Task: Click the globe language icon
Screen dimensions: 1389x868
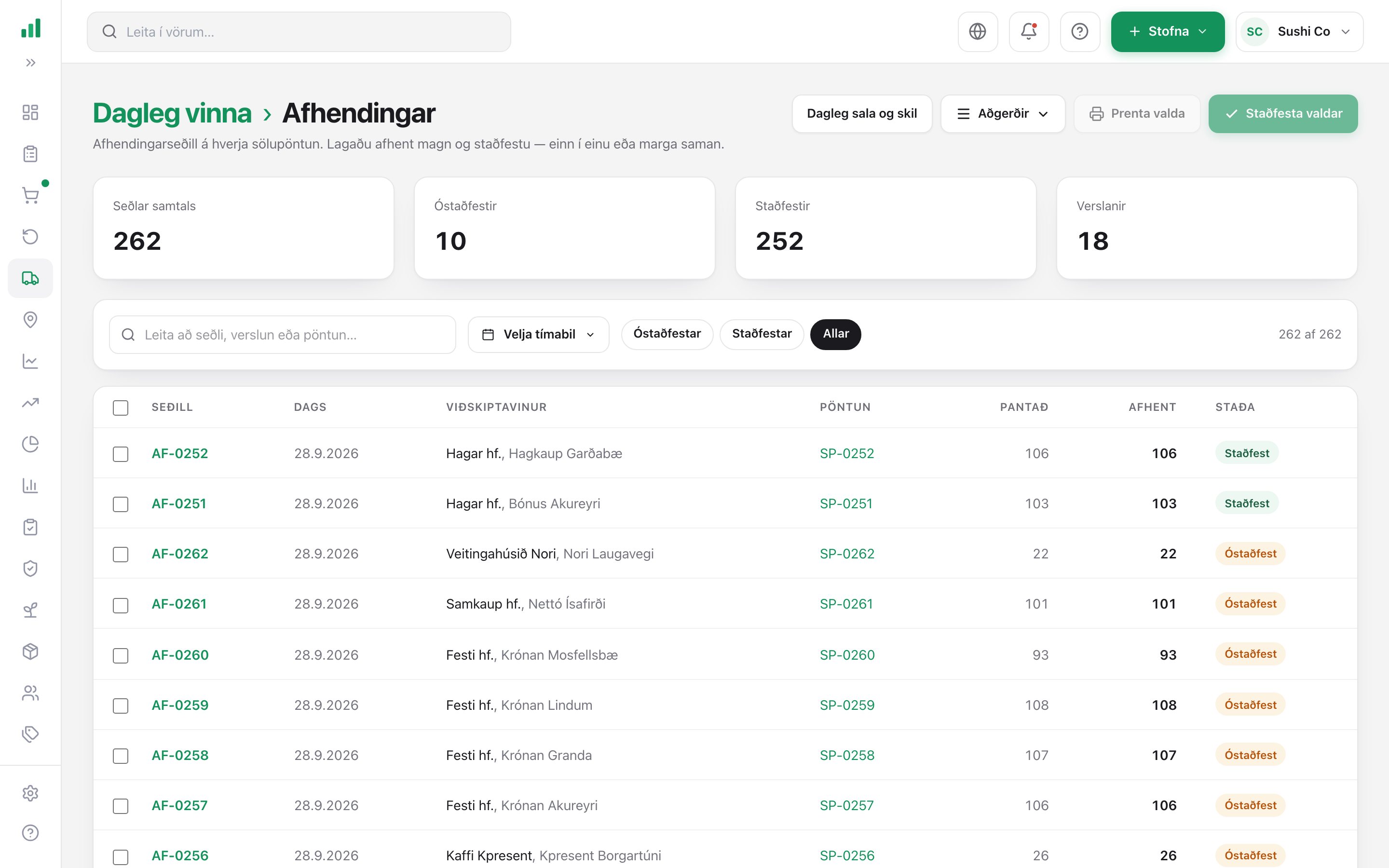Action: click(x=978, y=31)
